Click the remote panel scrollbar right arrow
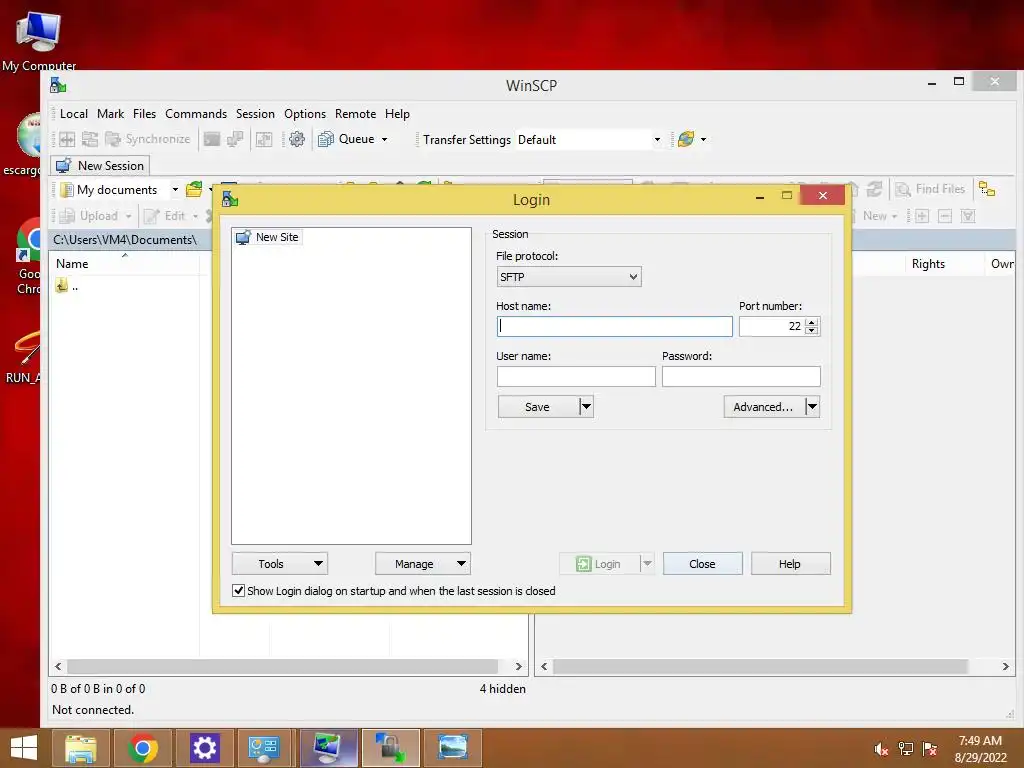This screenshot has height=768, width=1024. pyautogui.click(x=1006, y=666)
